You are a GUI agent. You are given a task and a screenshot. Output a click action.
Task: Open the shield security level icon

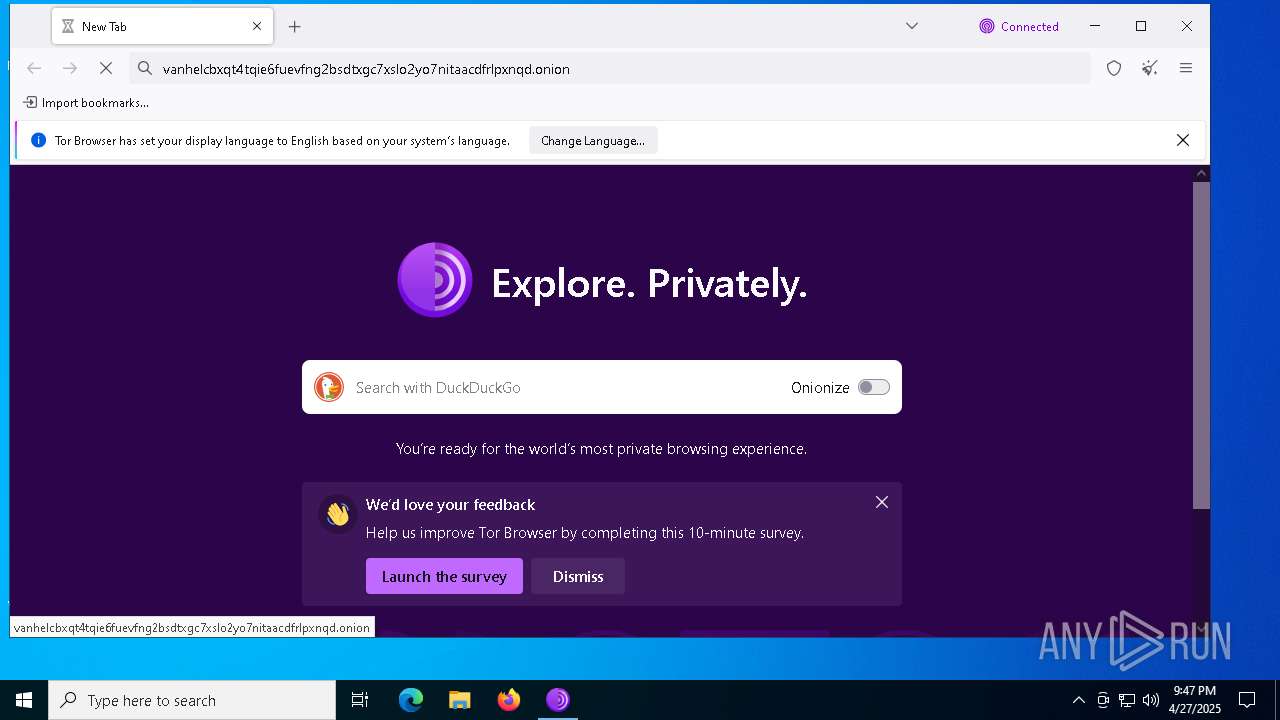[x=1114, y=68]
